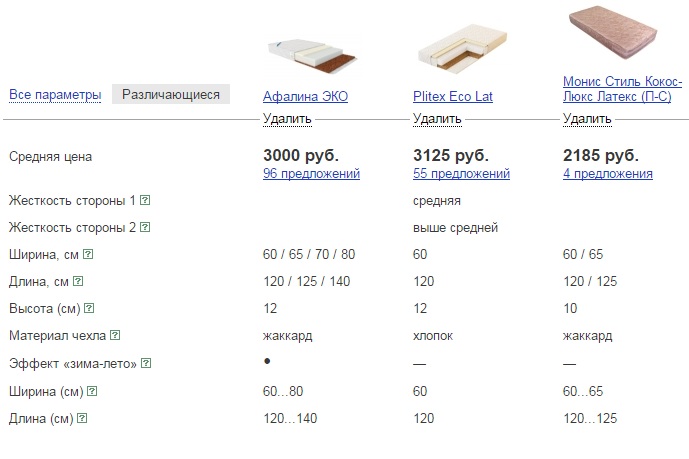Remove Афалина ЭКО from comparison
689x459 pixels.
pos(287,119)
